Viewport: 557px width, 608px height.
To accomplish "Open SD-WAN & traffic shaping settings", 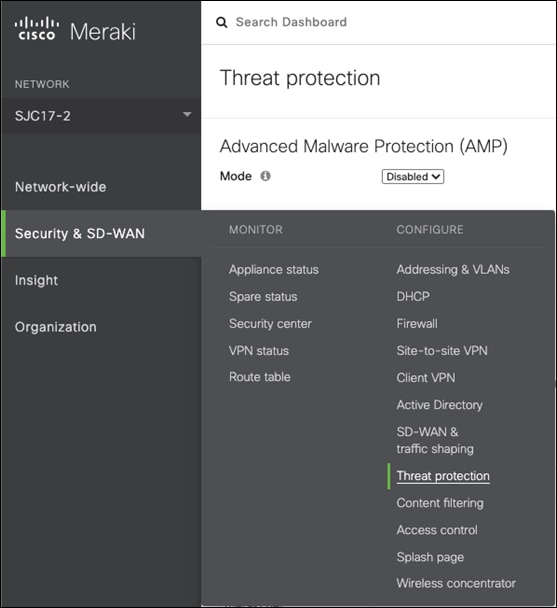I will click(435, 440).
